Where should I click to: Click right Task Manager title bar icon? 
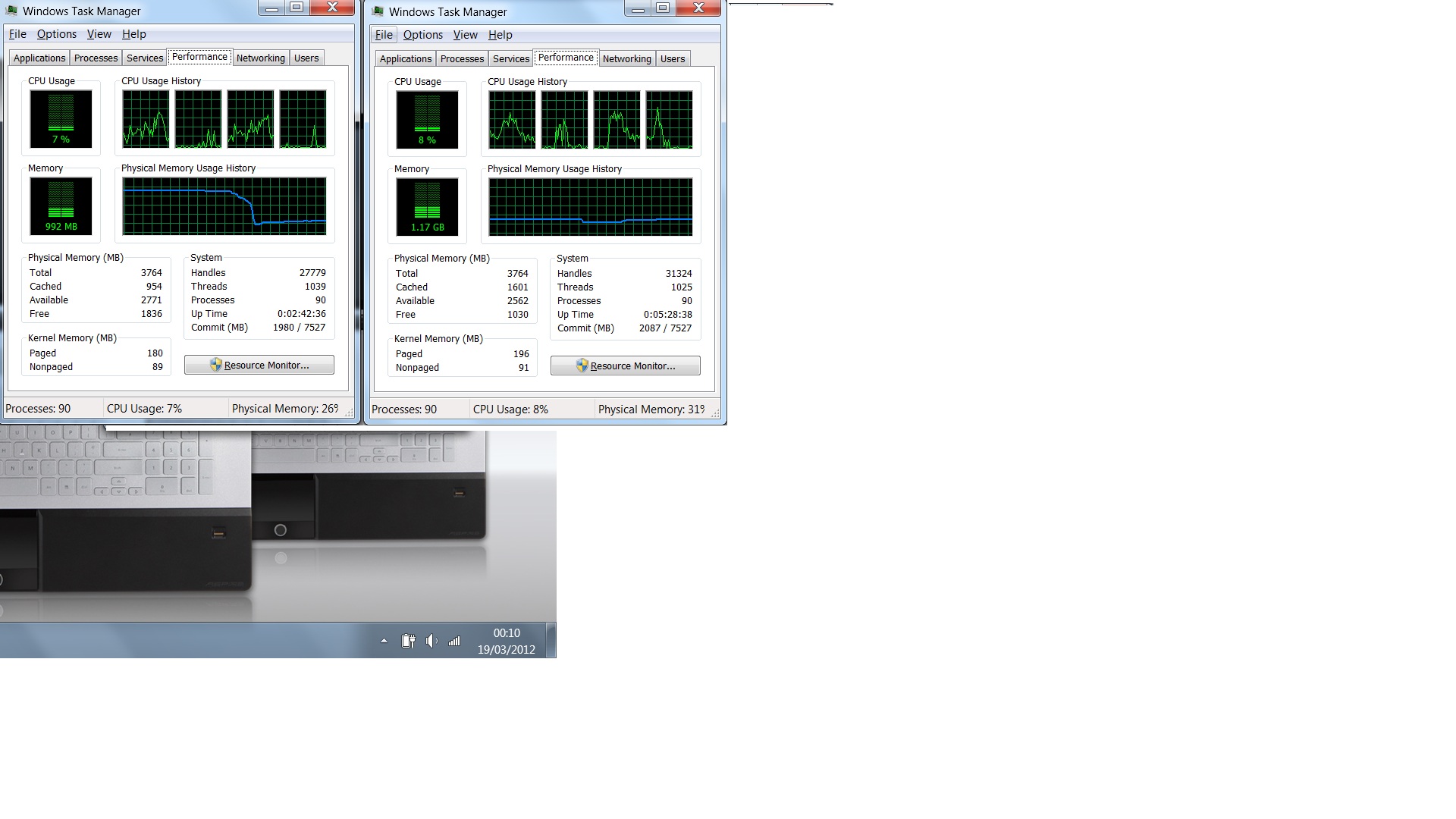[x=378, y=11]
